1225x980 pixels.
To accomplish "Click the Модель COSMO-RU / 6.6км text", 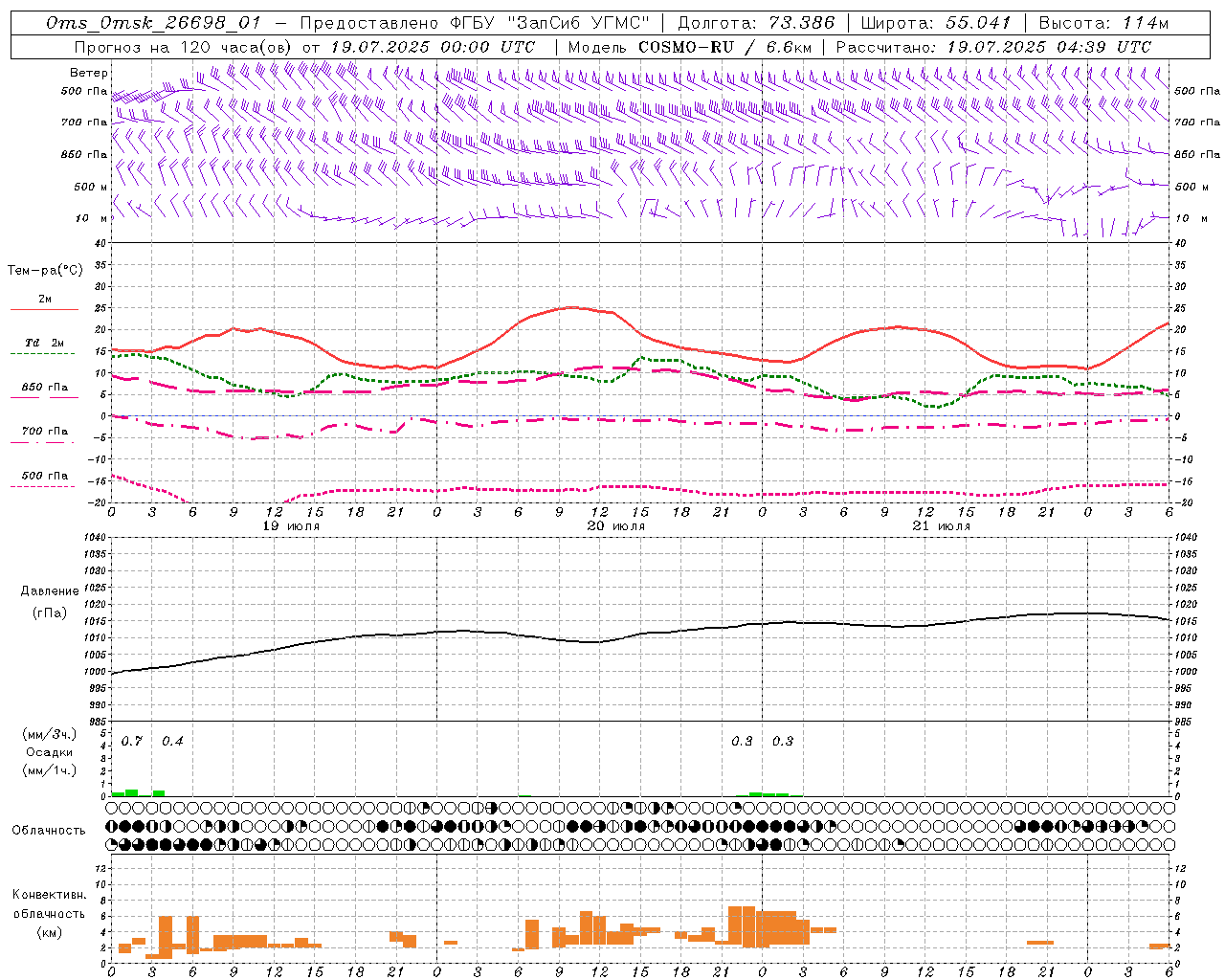I will [690, 47].
